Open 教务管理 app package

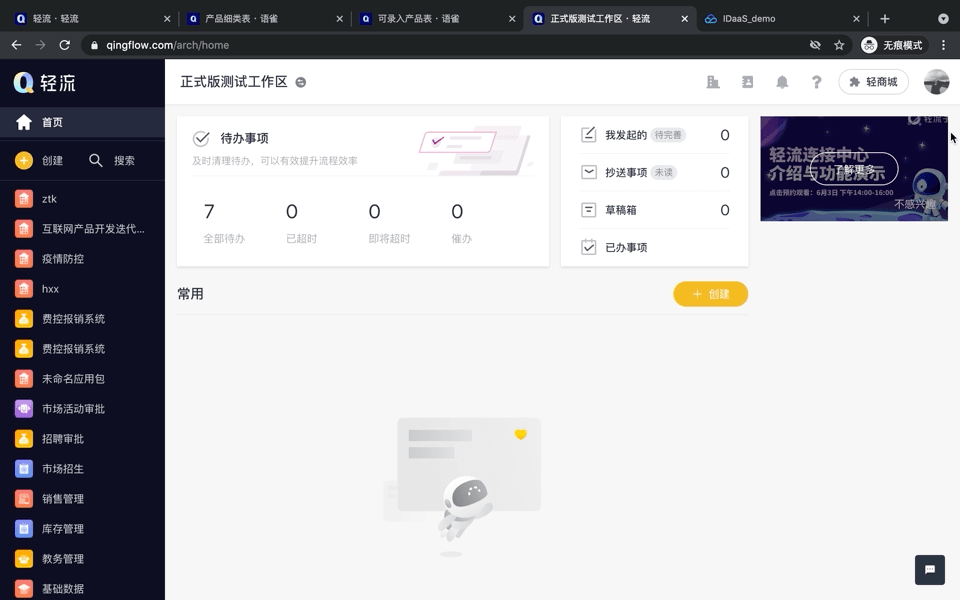coord(82,558)
